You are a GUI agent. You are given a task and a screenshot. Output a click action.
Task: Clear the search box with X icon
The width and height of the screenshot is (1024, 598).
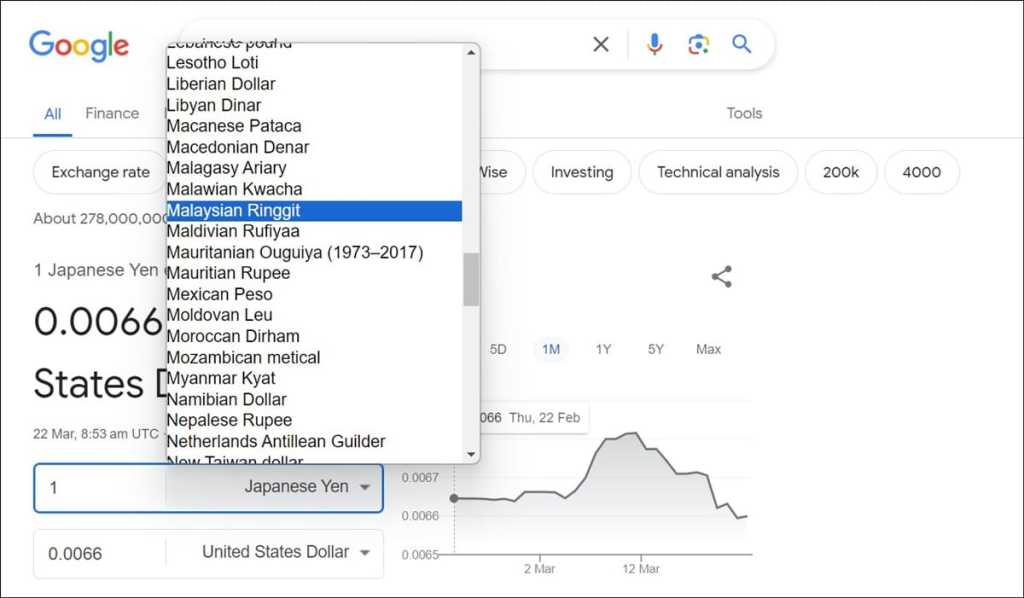601,44
